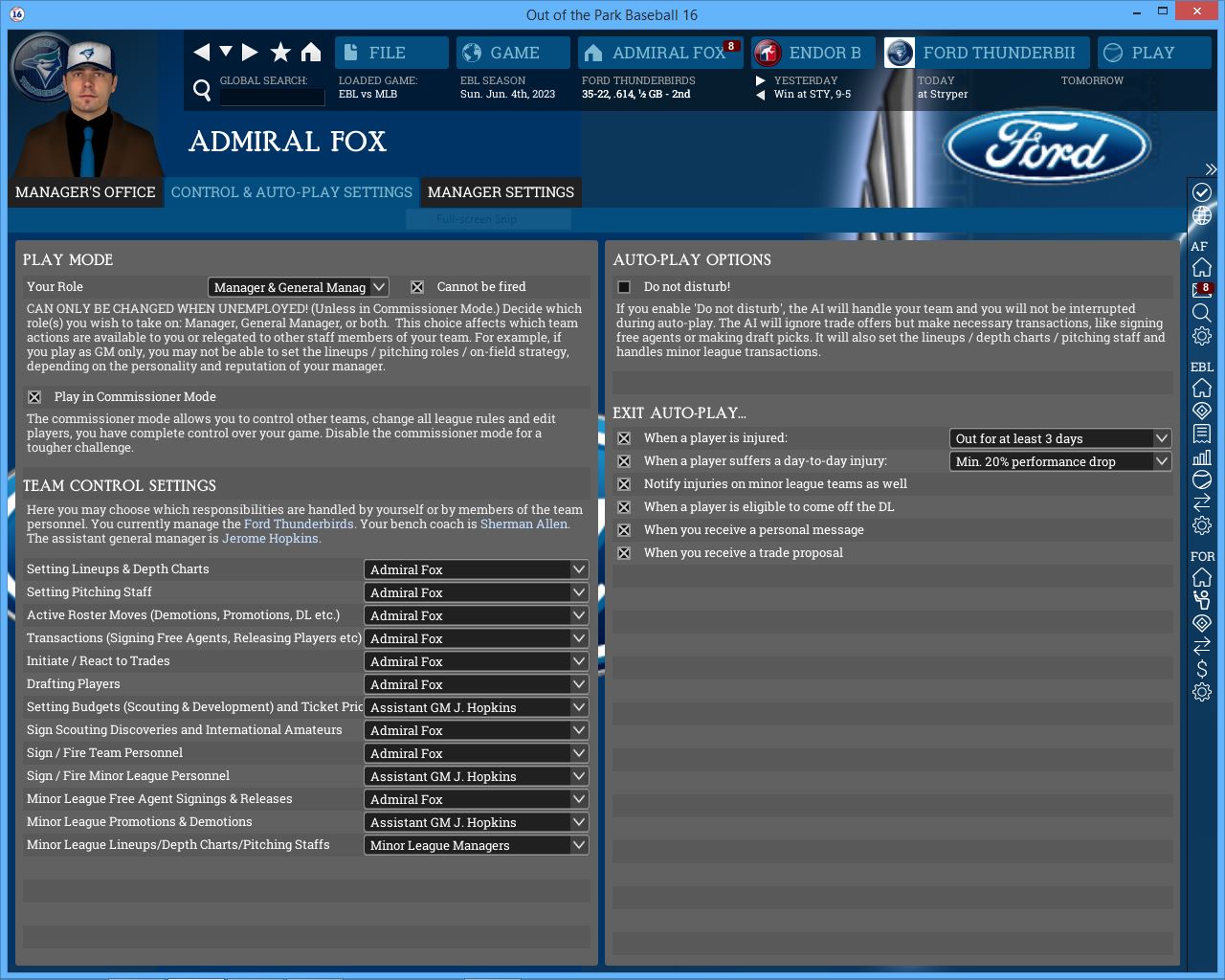Click the globe icon in right sidebar
Screen dimensions: 1225x980
1202,216
